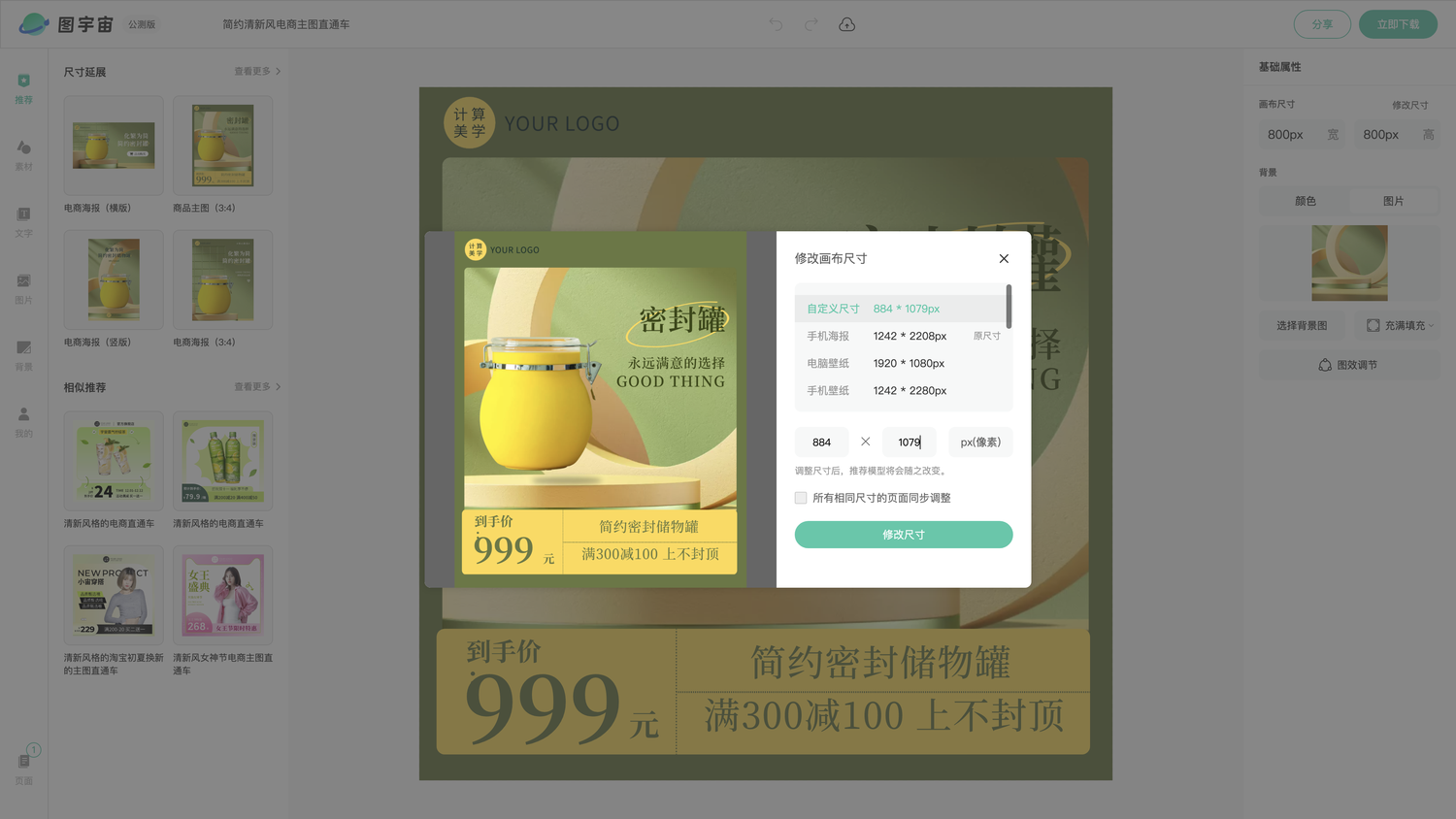1456x819 pixels.
Task: Select the 电商海报（横版） thumbnail
Action: [x=114, y=145]
